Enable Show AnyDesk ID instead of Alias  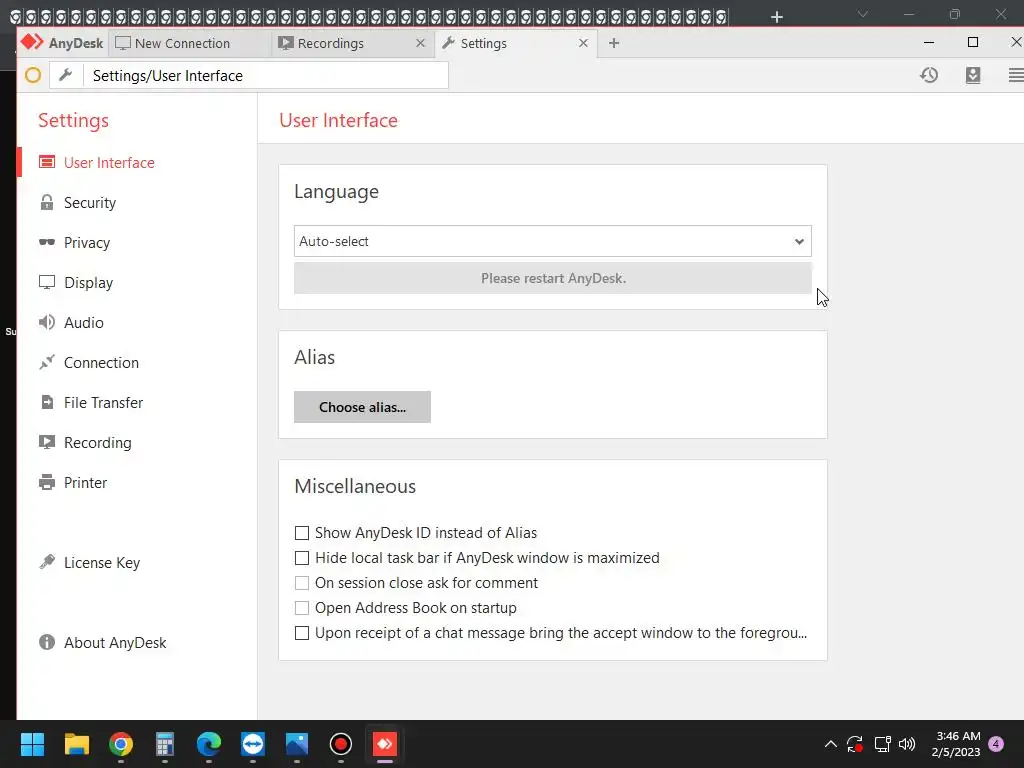[x=302, y=533]
